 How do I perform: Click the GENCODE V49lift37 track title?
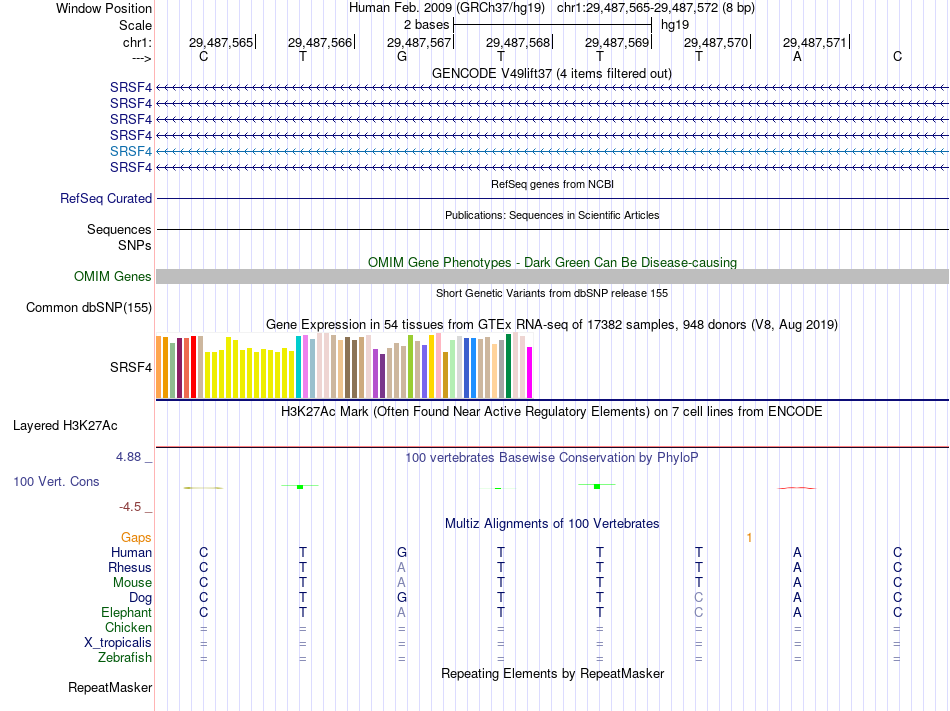click(x=552, y=74)
